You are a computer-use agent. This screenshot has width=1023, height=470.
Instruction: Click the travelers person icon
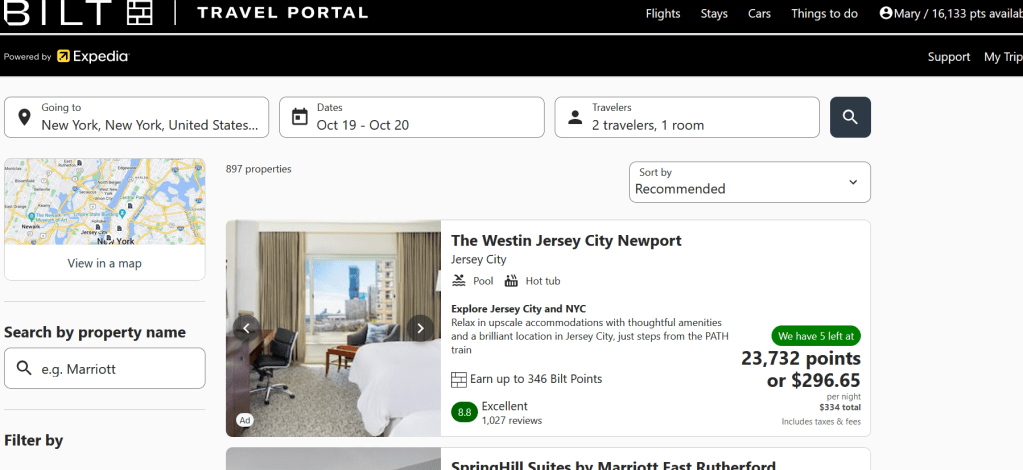coord(575,117)
